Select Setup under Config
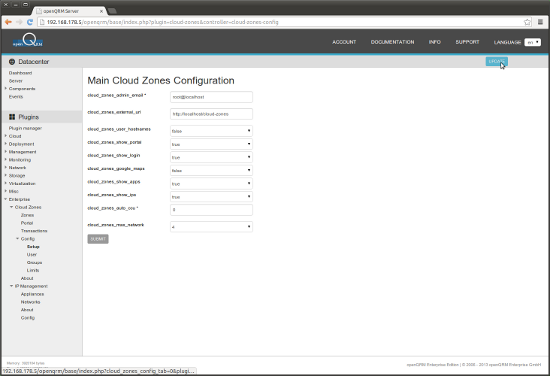 (x=33, y=247)
